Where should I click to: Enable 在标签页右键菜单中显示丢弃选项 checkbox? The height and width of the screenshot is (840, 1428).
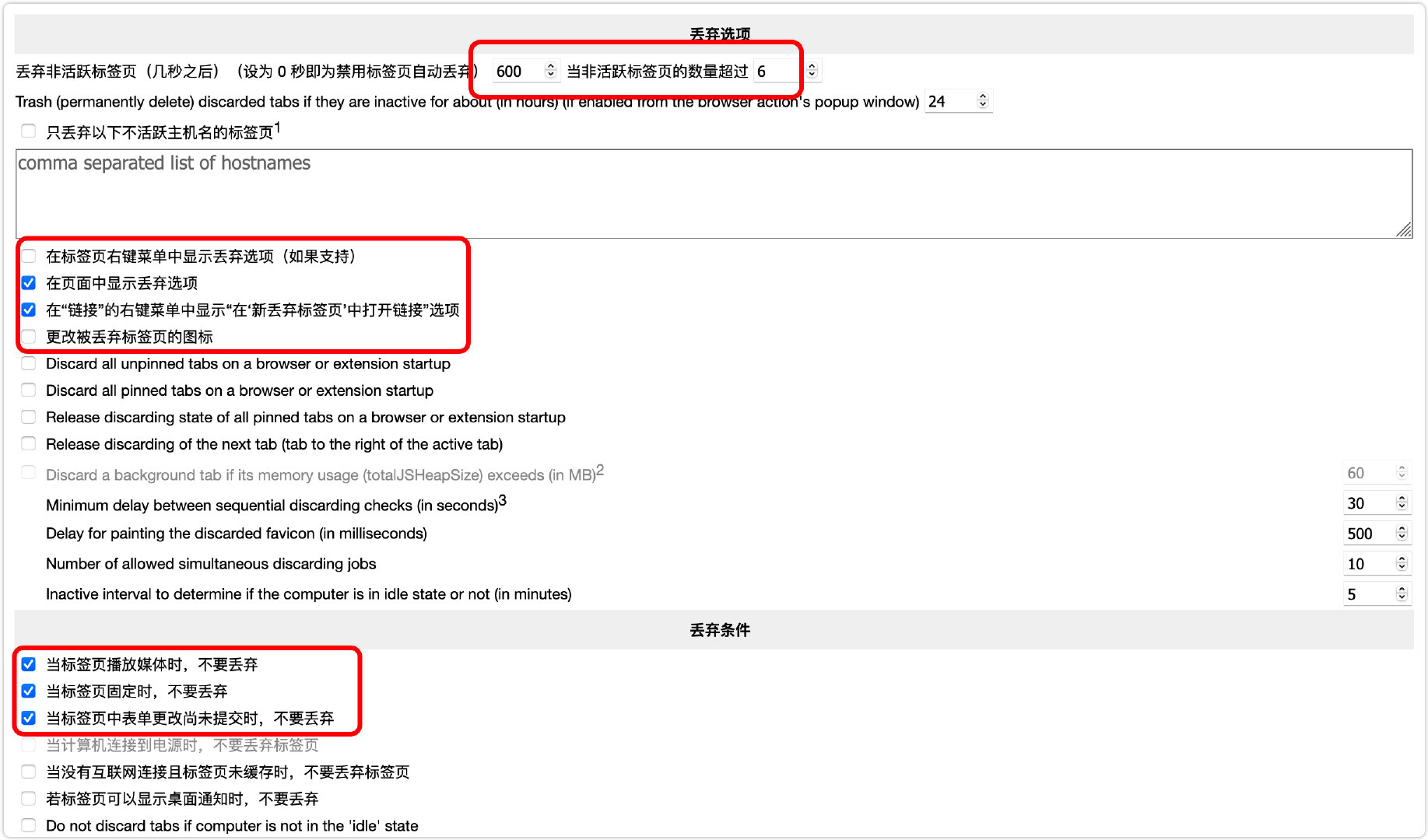29,256
